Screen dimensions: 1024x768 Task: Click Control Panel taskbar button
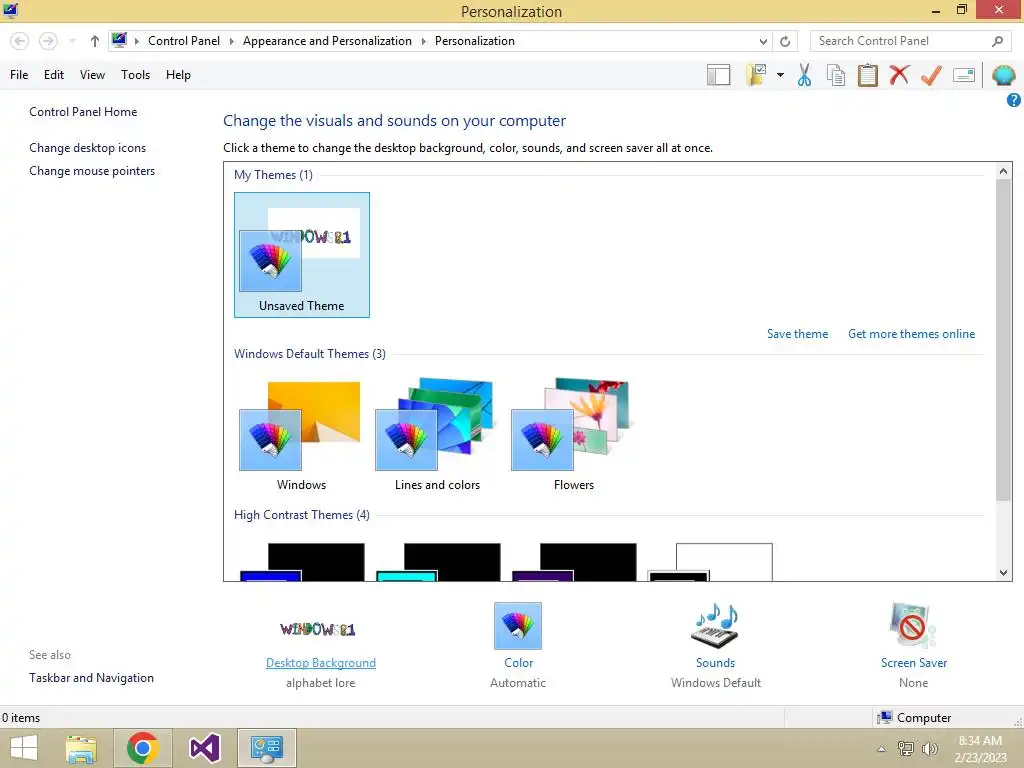(x=266, y=748)
